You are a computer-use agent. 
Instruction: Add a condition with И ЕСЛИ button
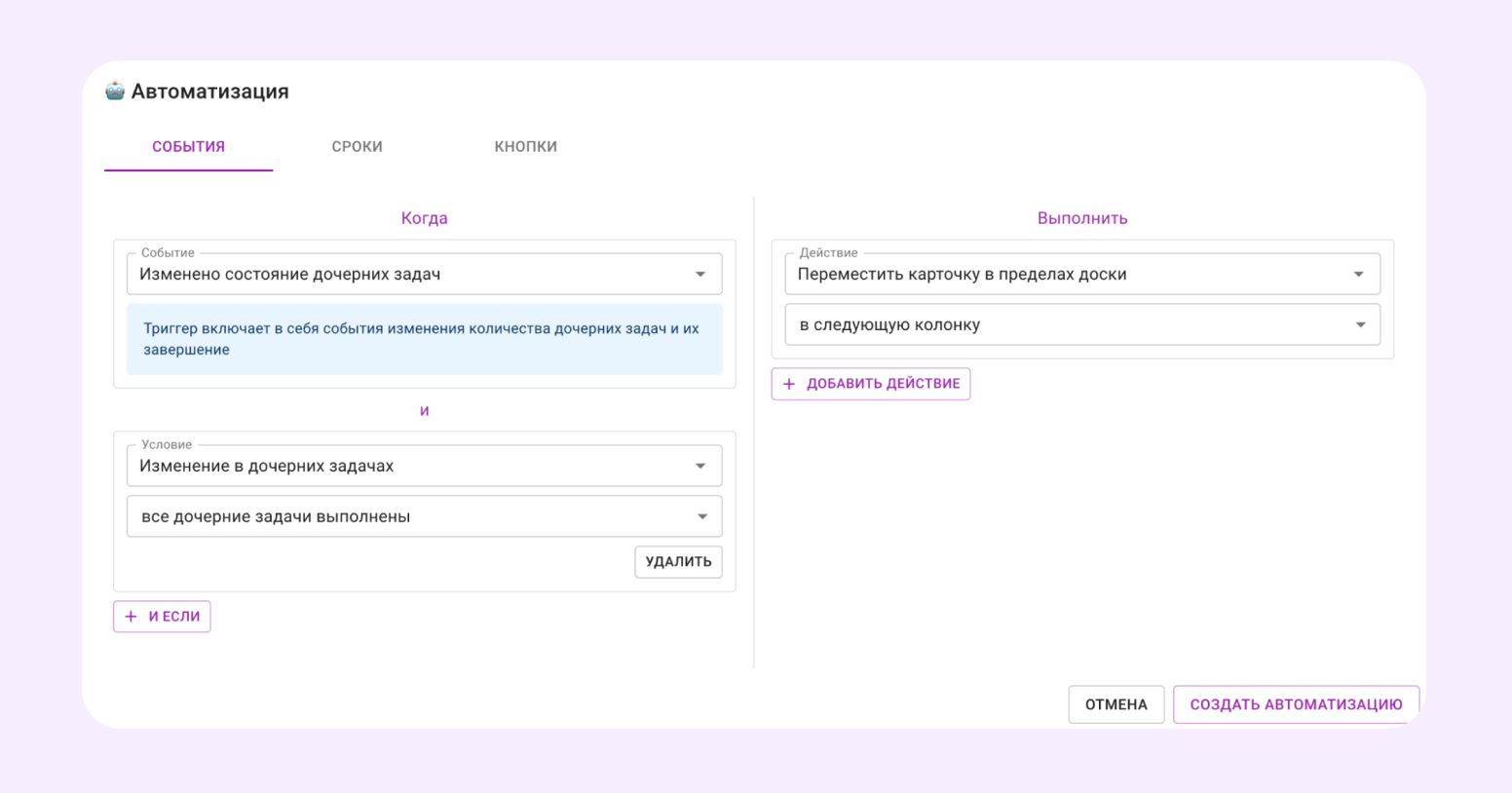pyautogui.click(x=162, y=616)
